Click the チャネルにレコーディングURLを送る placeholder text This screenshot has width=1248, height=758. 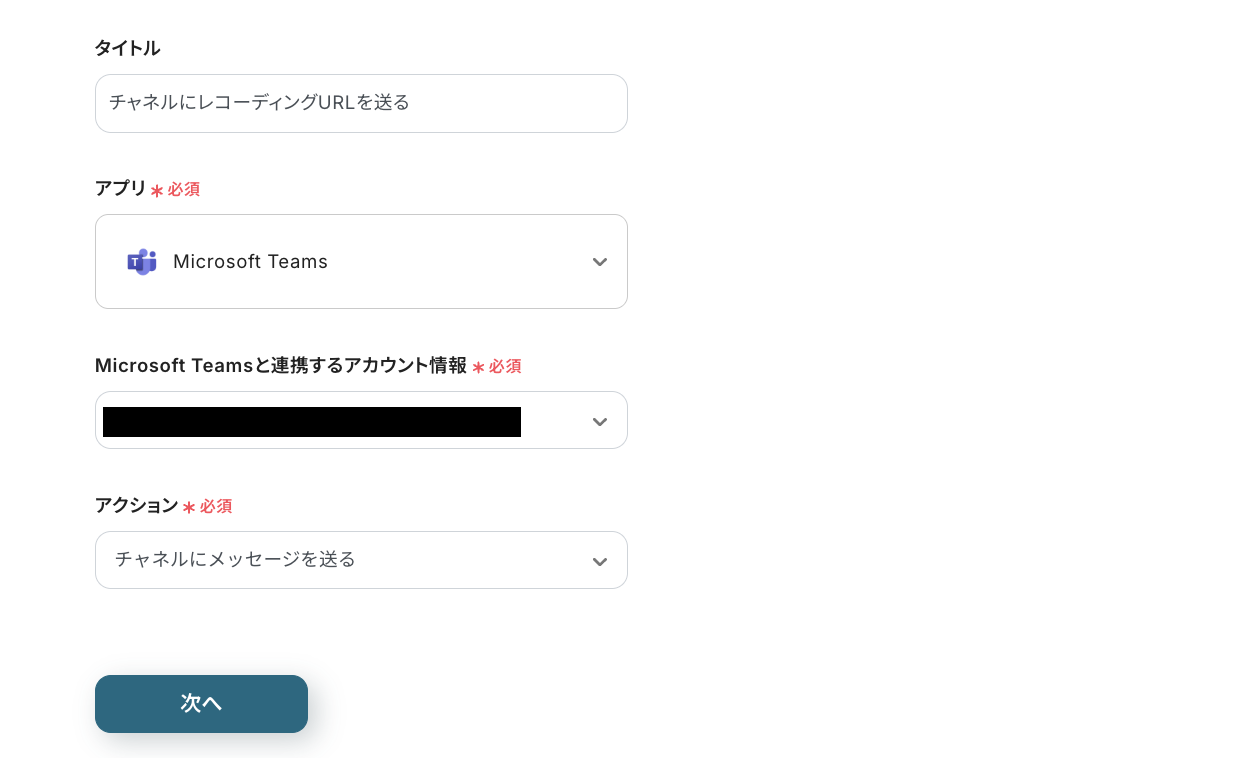click(x=260, y=103)
